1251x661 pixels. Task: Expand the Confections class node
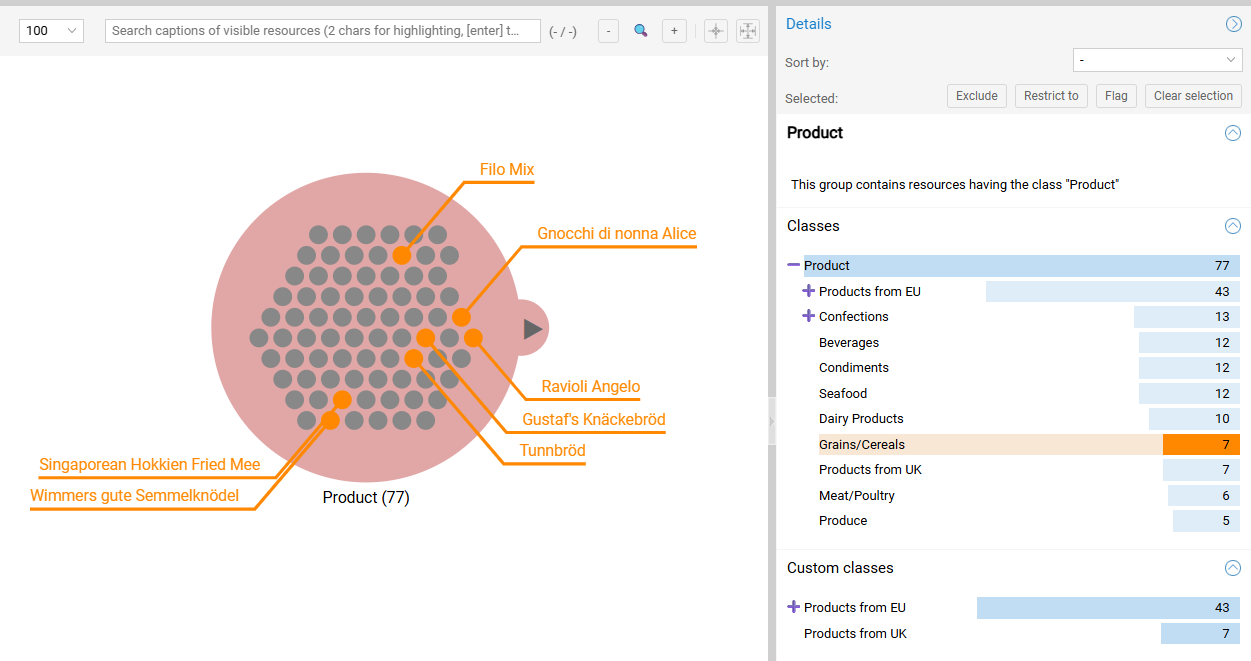coord(807,316)
